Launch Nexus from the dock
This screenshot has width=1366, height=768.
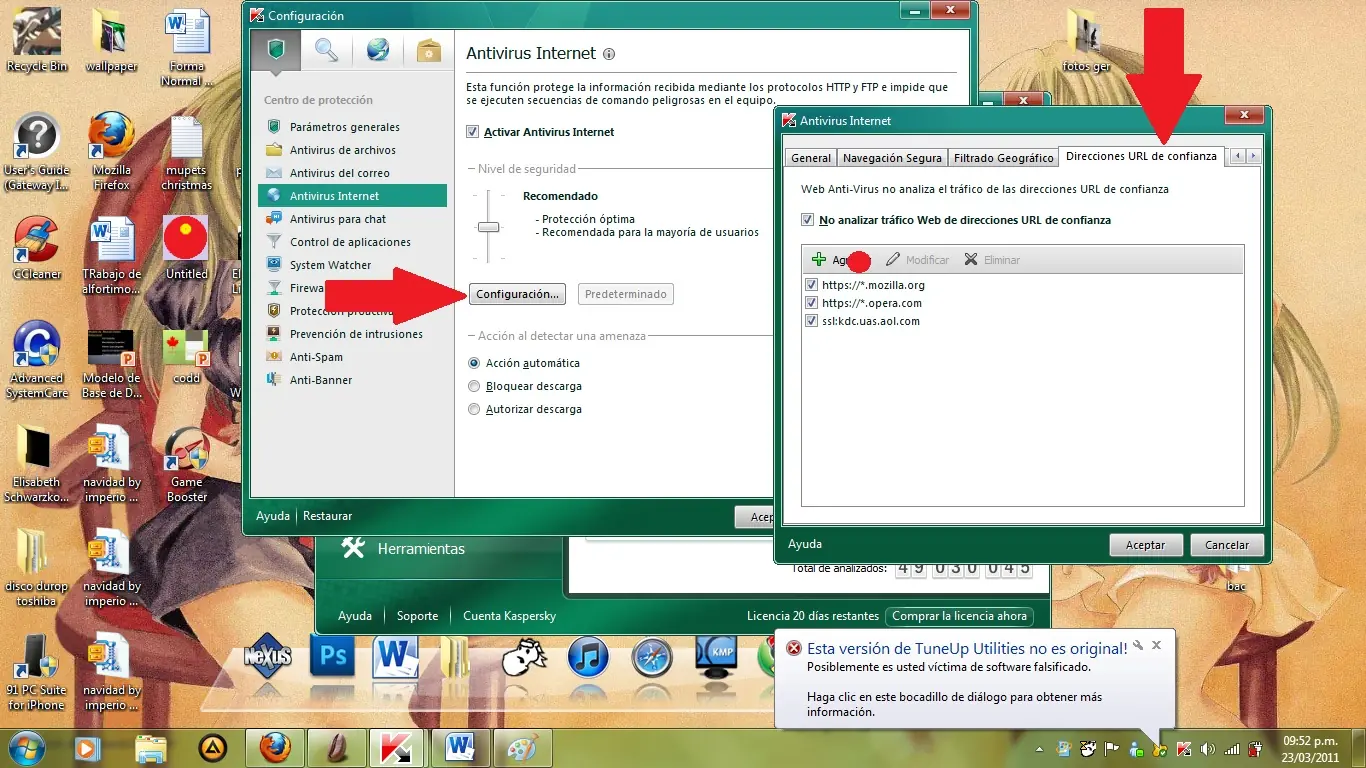tap(269, 657)
